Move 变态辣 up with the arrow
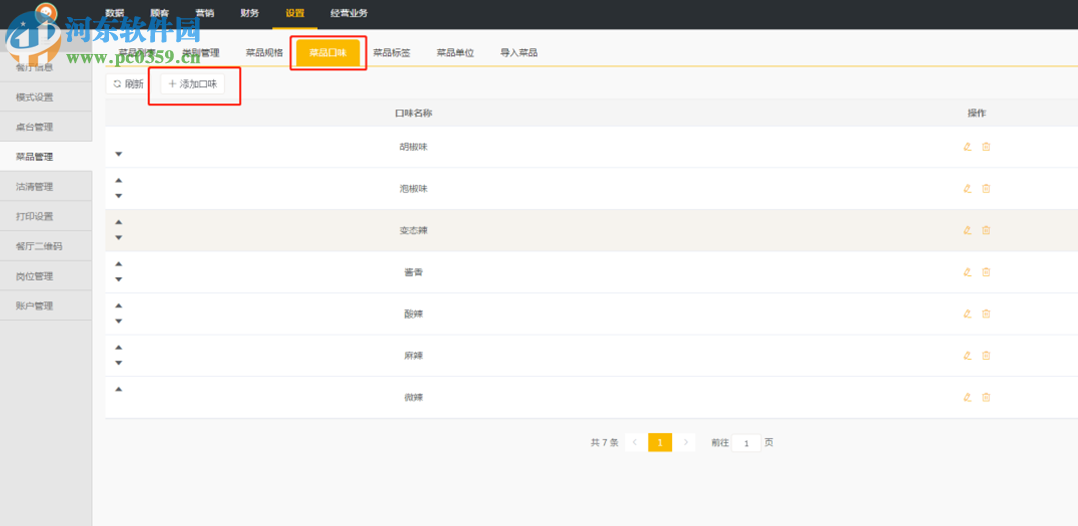This screenshot has width=1078, height=526. pyautogui.click(x=118, y=222)
